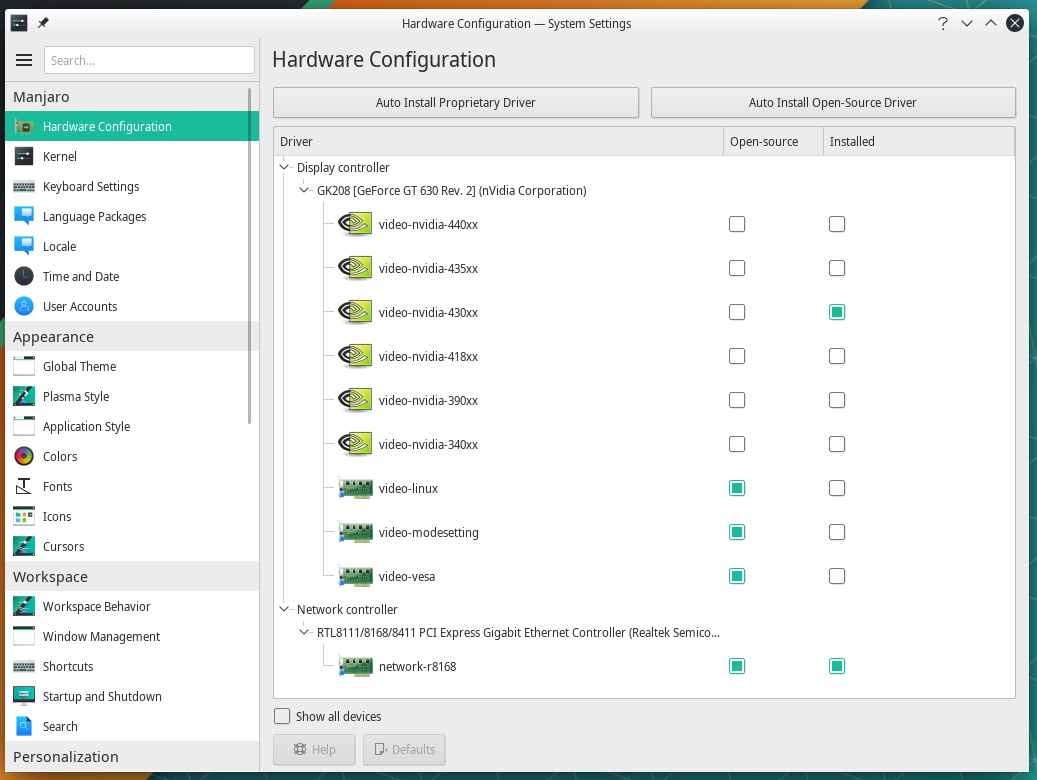This screenshot has height=780, width=1037.
Task: Click Auto Install Proprietary Driver button
Action: 456,103
